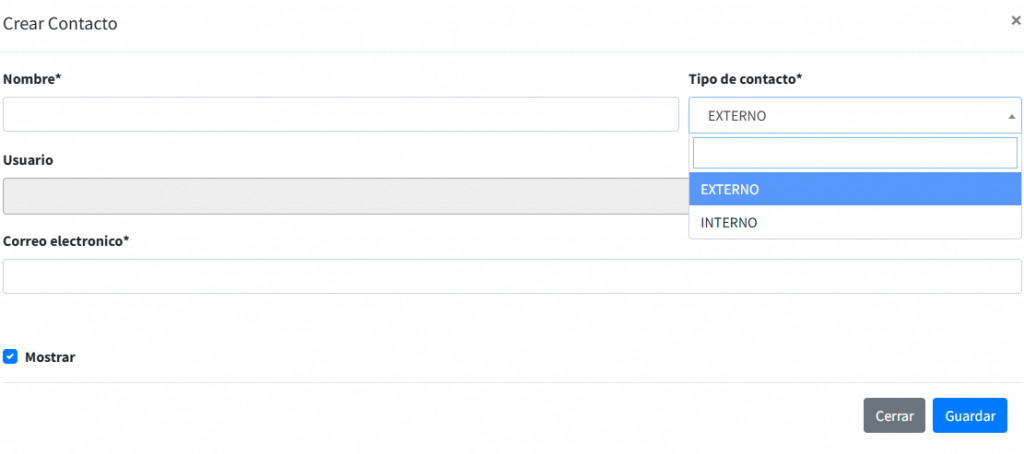Click the Usuario field label
The height and width of the screenshot is (454, 1024).
28,160
